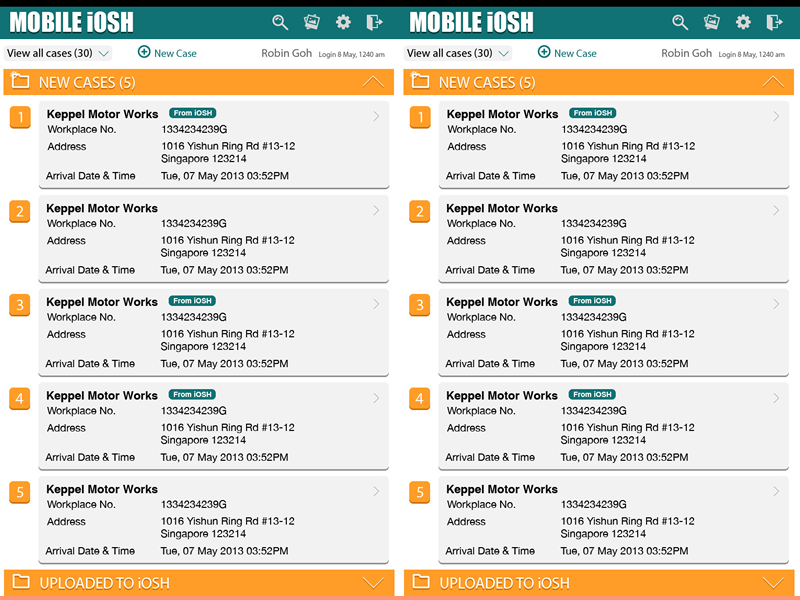The image size is (800, 600).
Task: Click 'UPLOADED TO iOSH' header title, left screen
Action: click(x=104, y=583)
